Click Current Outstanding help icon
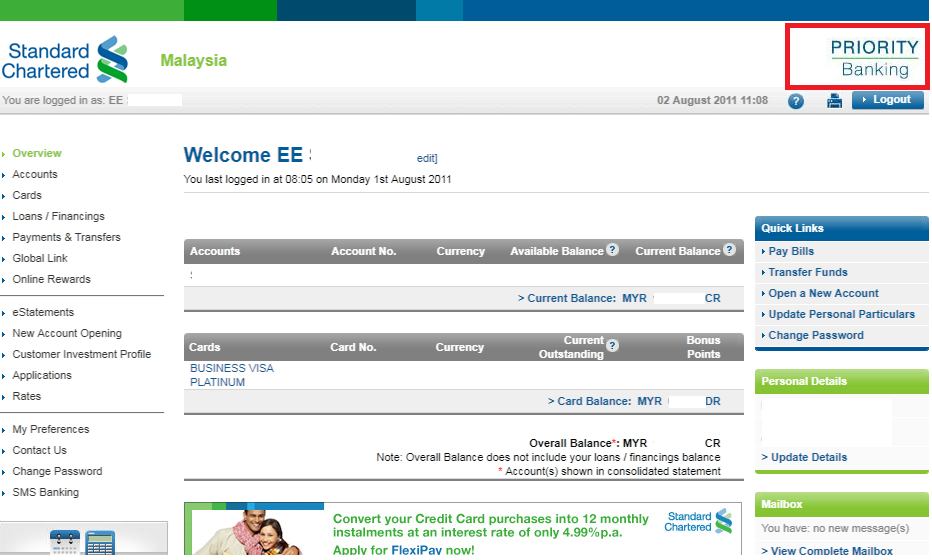 point(612,346)
